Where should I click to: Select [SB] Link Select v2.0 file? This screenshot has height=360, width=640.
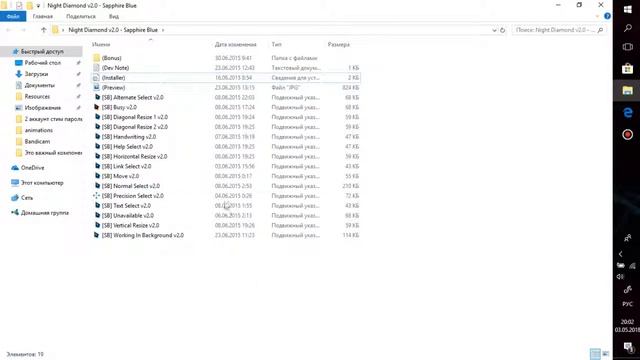[127, 166]
